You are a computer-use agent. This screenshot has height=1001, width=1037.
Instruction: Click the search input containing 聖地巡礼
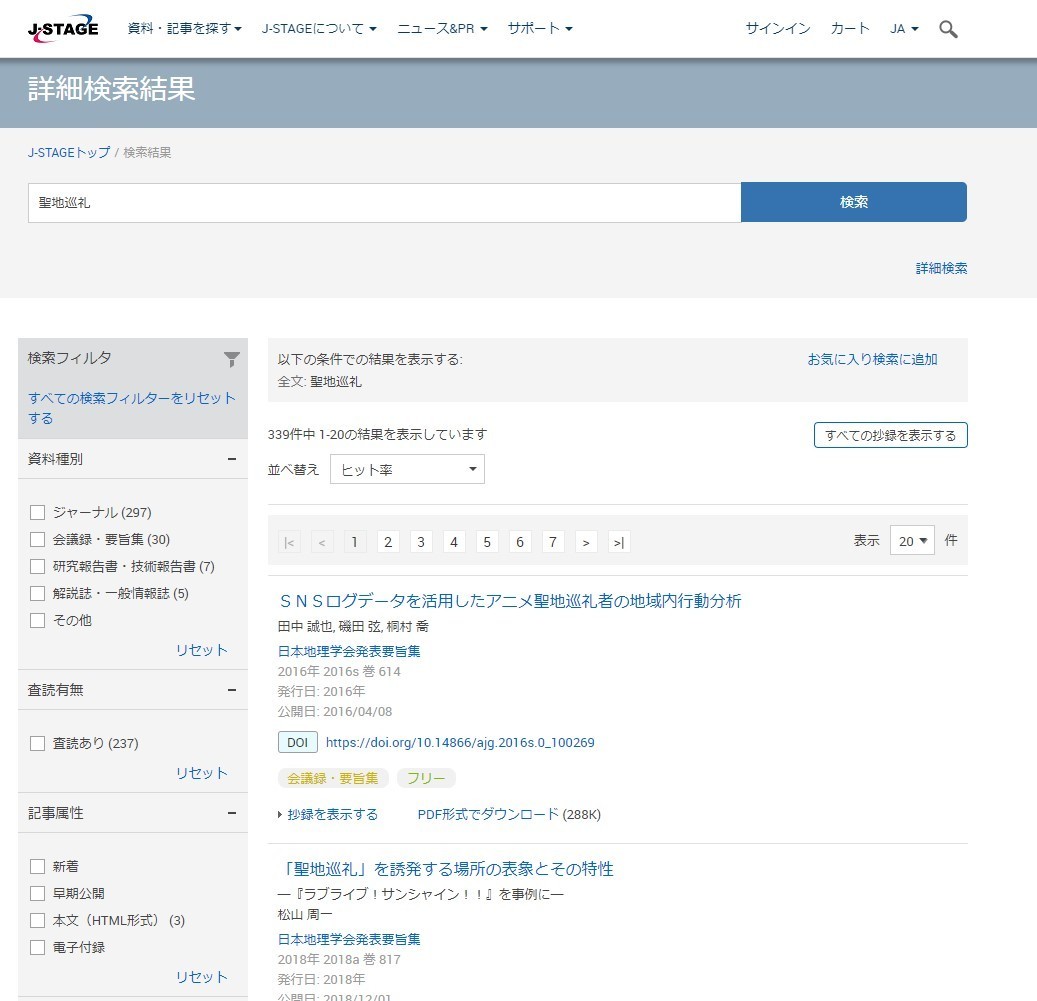[x=384, y=202]
